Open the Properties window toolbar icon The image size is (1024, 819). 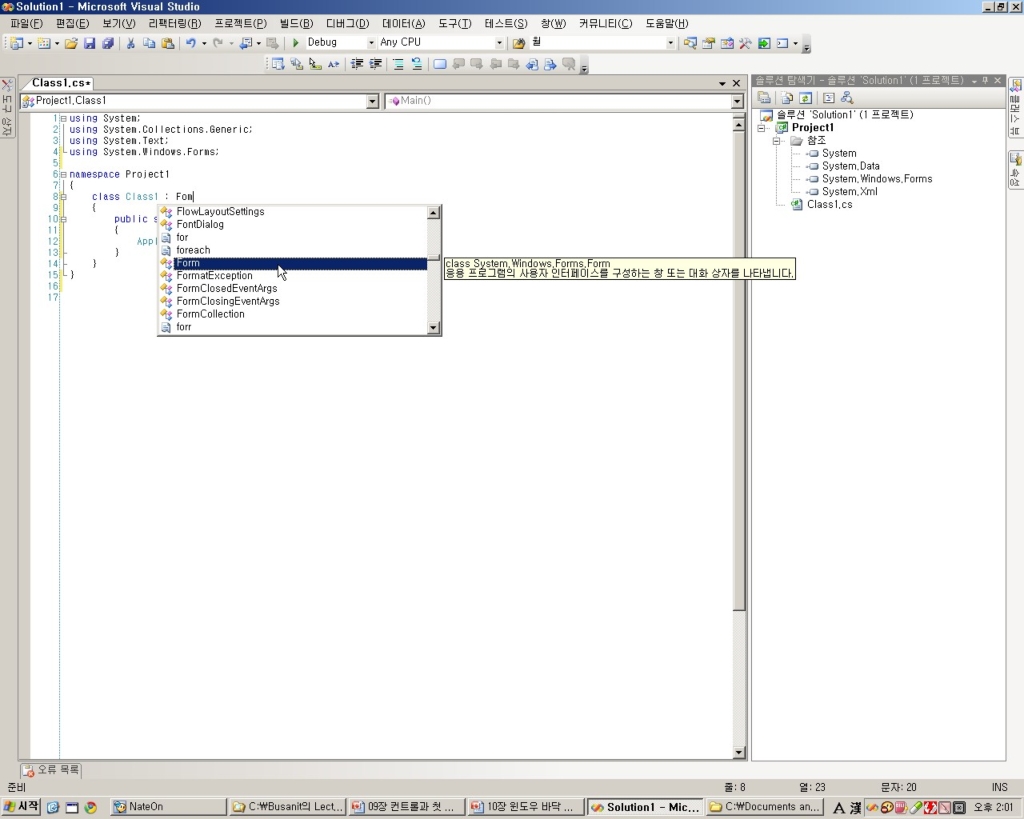pyautogui.click(x=708, y=43)
